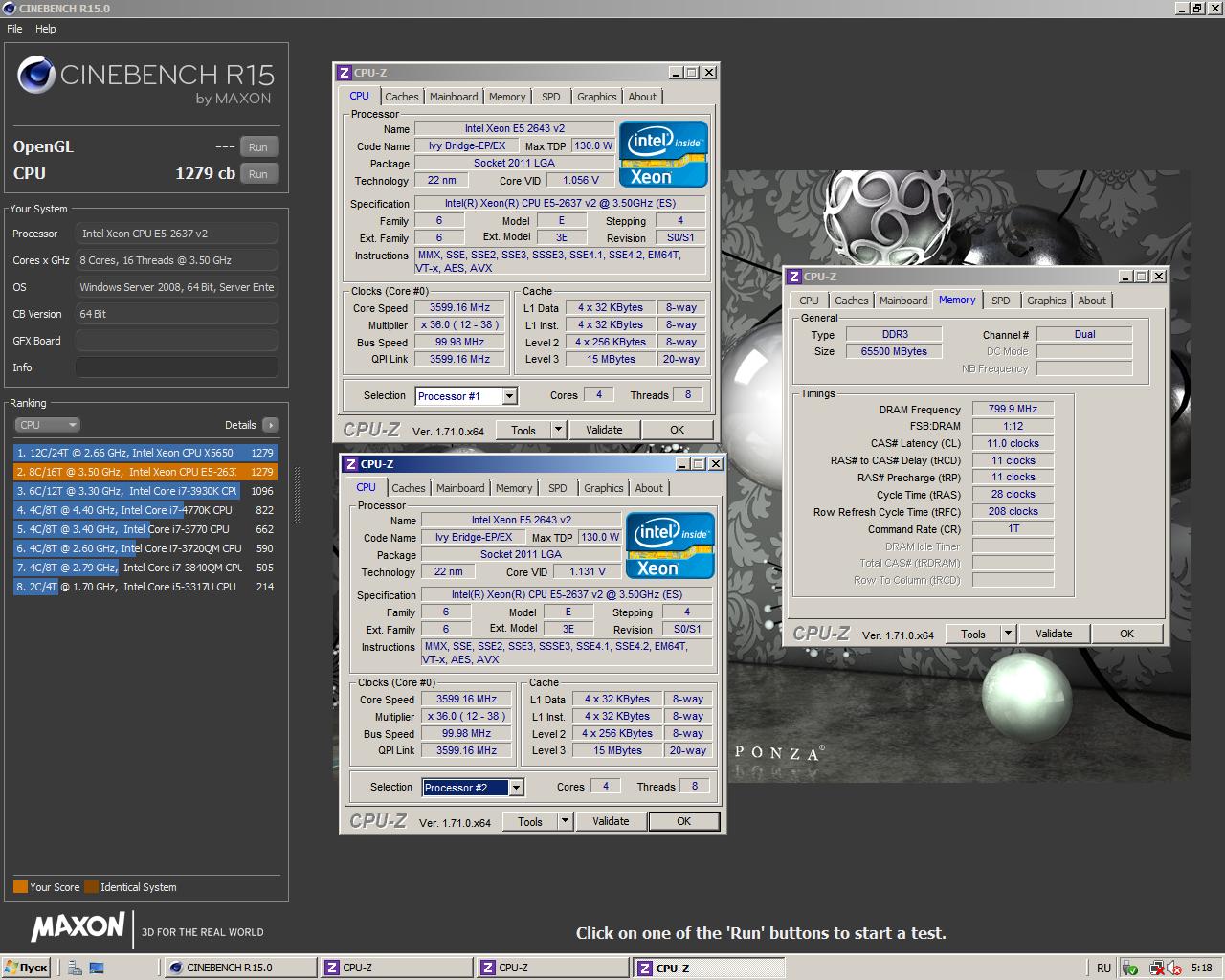
Task: Click the MAXON logo at bottom left
Action: point(78,926)
